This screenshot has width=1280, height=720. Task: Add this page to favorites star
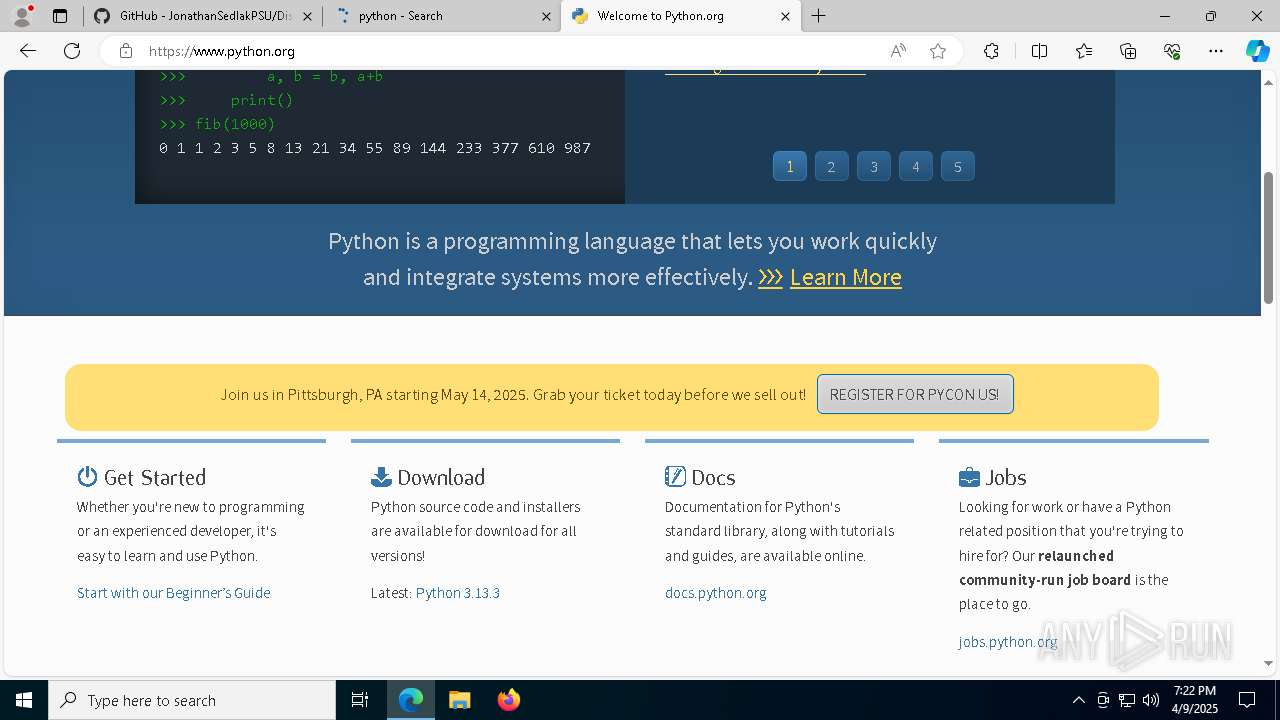pos(938,51)
